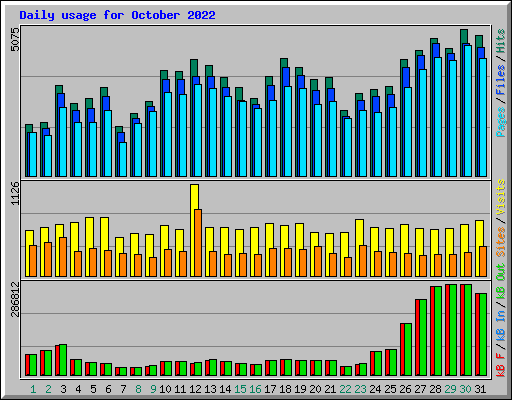Select day 21 on the x-axis
This screenshot has width=512, height=400.
330,389
